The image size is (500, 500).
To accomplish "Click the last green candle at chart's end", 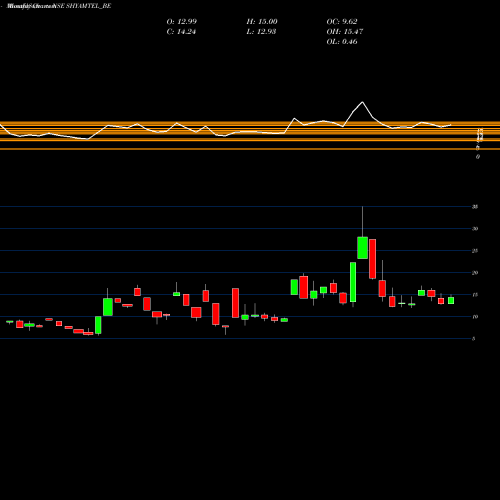I will 451,301.
